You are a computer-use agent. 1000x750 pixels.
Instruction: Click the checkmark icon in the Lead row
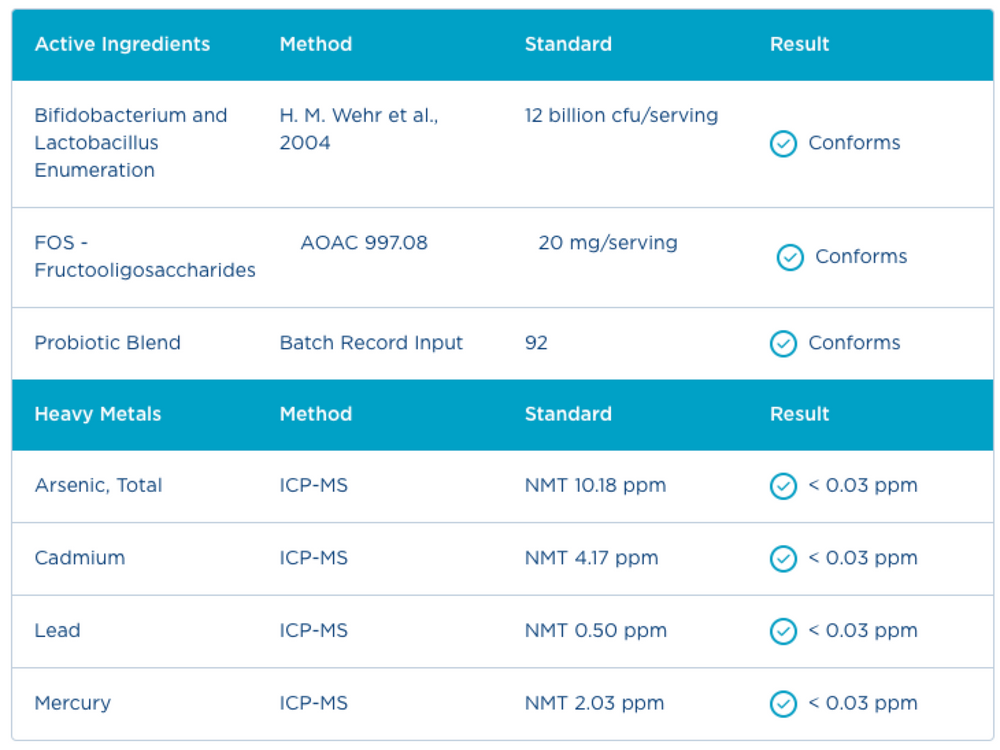[783, 631]
